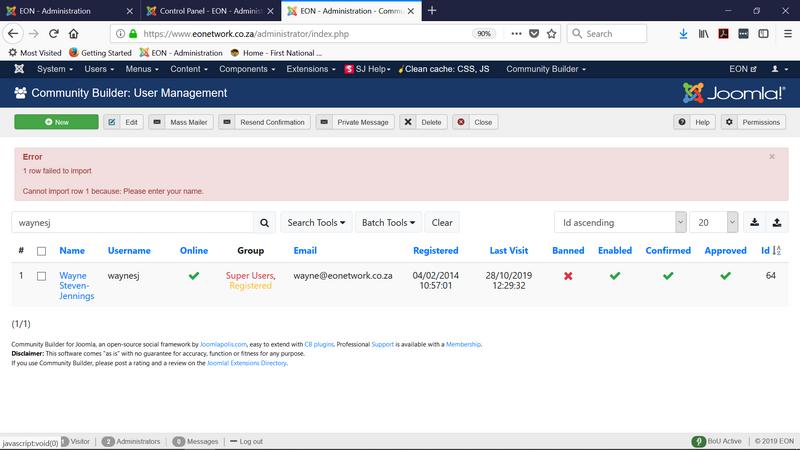
Task: Open page actions three-dots icon
Action: [x=516, y=34]
